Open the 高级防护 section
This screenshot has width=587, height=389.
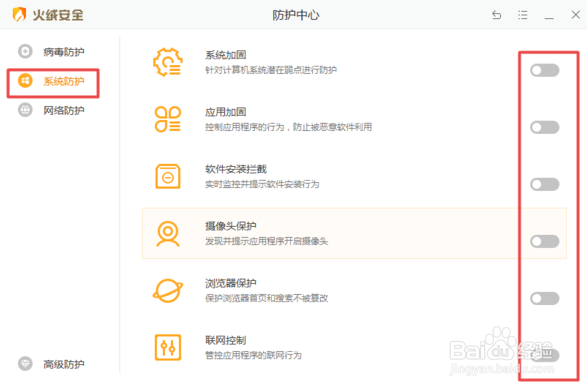[51, 364]
